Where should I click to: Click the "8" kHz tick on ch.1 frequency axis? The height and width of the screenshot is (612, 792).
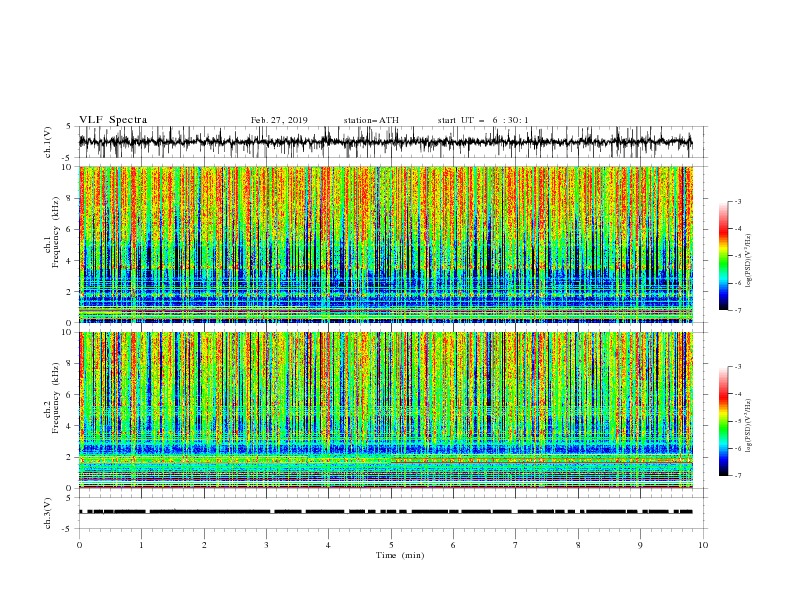[x=70, y=198]
